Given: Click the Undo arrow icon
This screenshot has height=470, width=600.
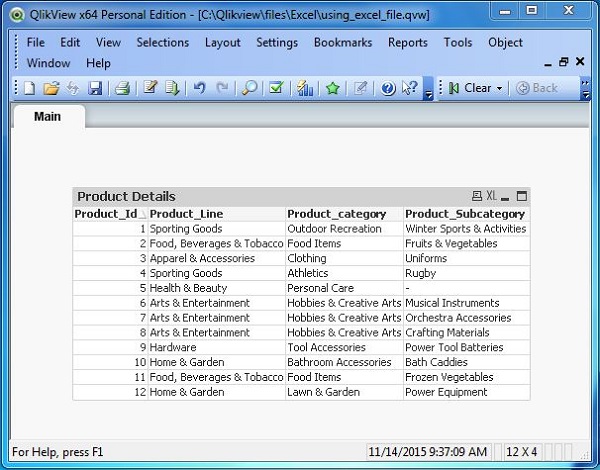Looking at the screenshot, I should coord(199,88).
